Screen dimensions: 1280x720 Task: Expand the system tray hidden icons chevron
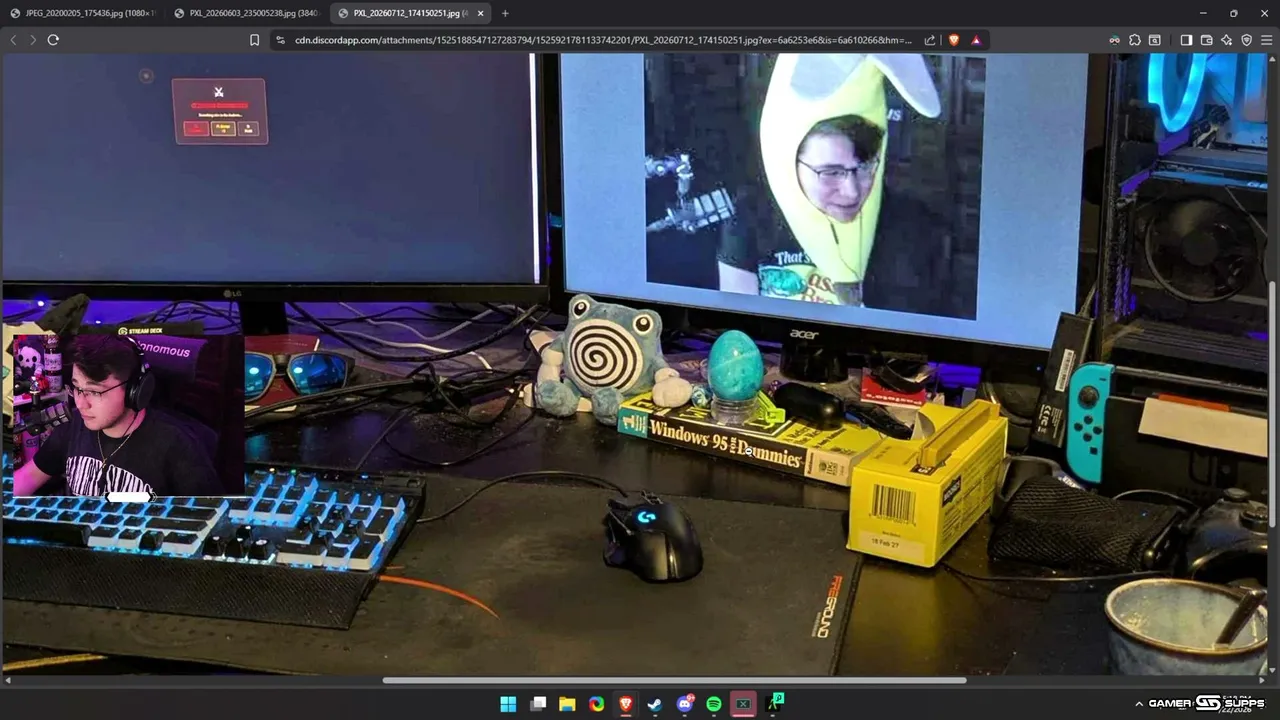1138,704
